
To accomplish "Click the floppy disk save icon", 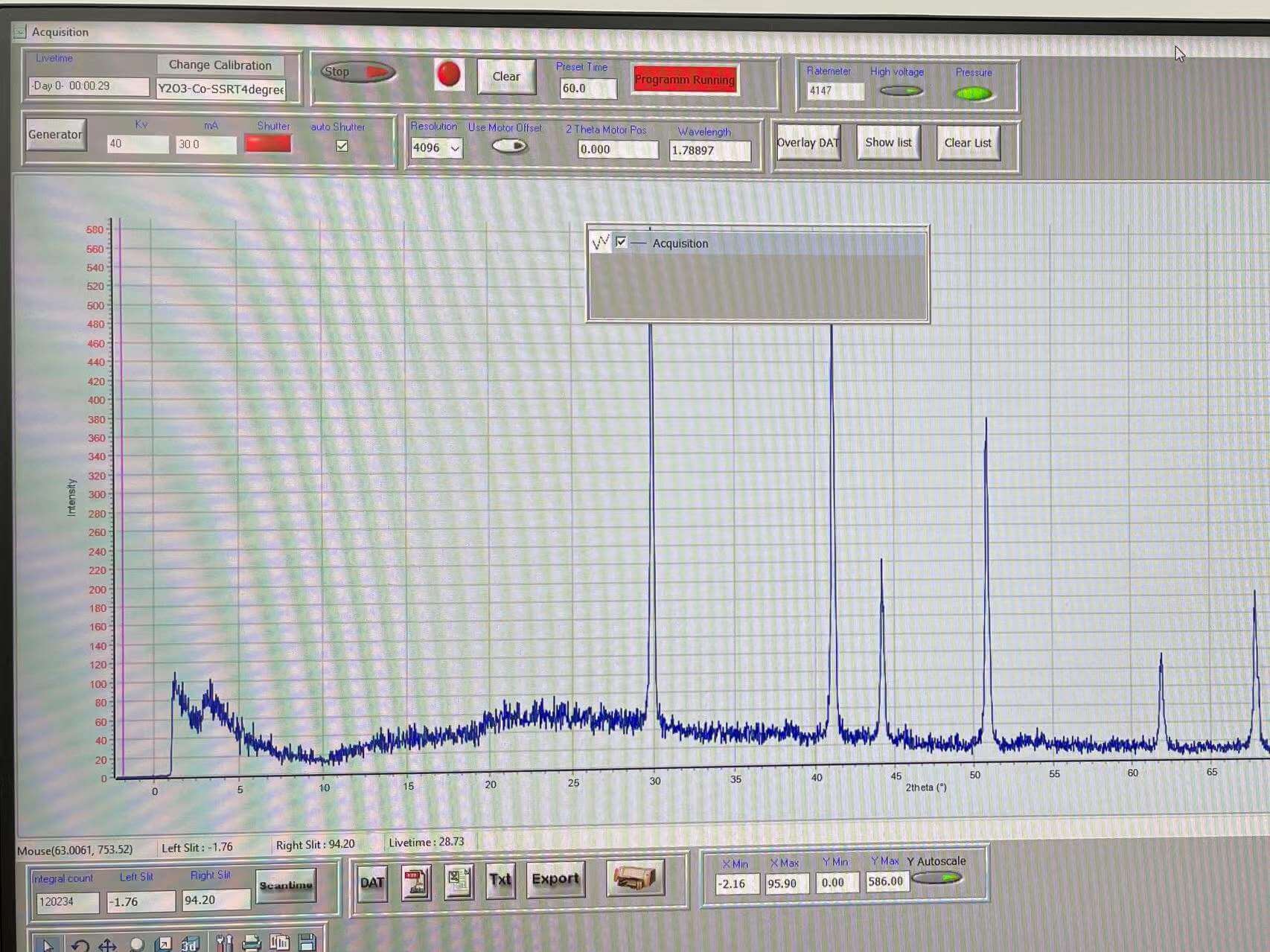I will 307,942.
